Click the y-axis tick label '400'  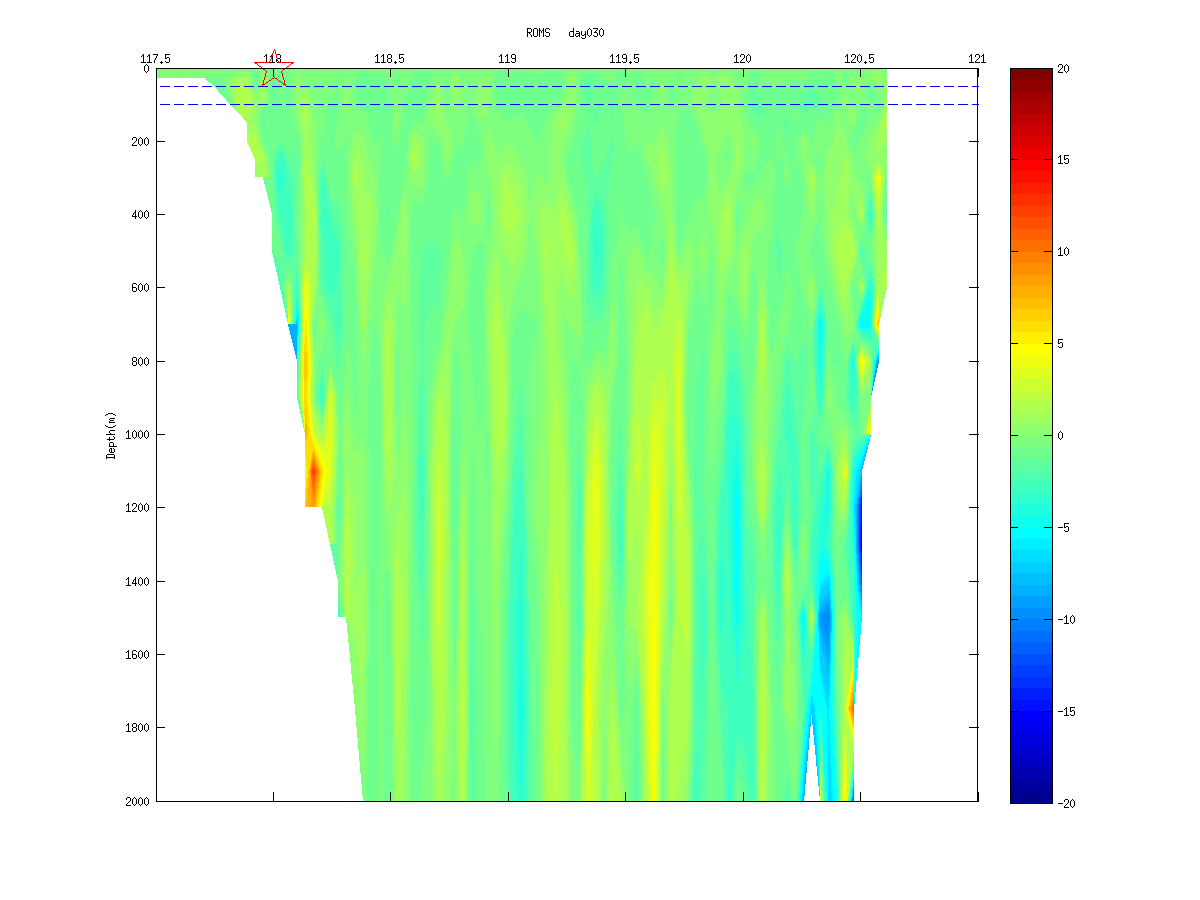[140, 215]
